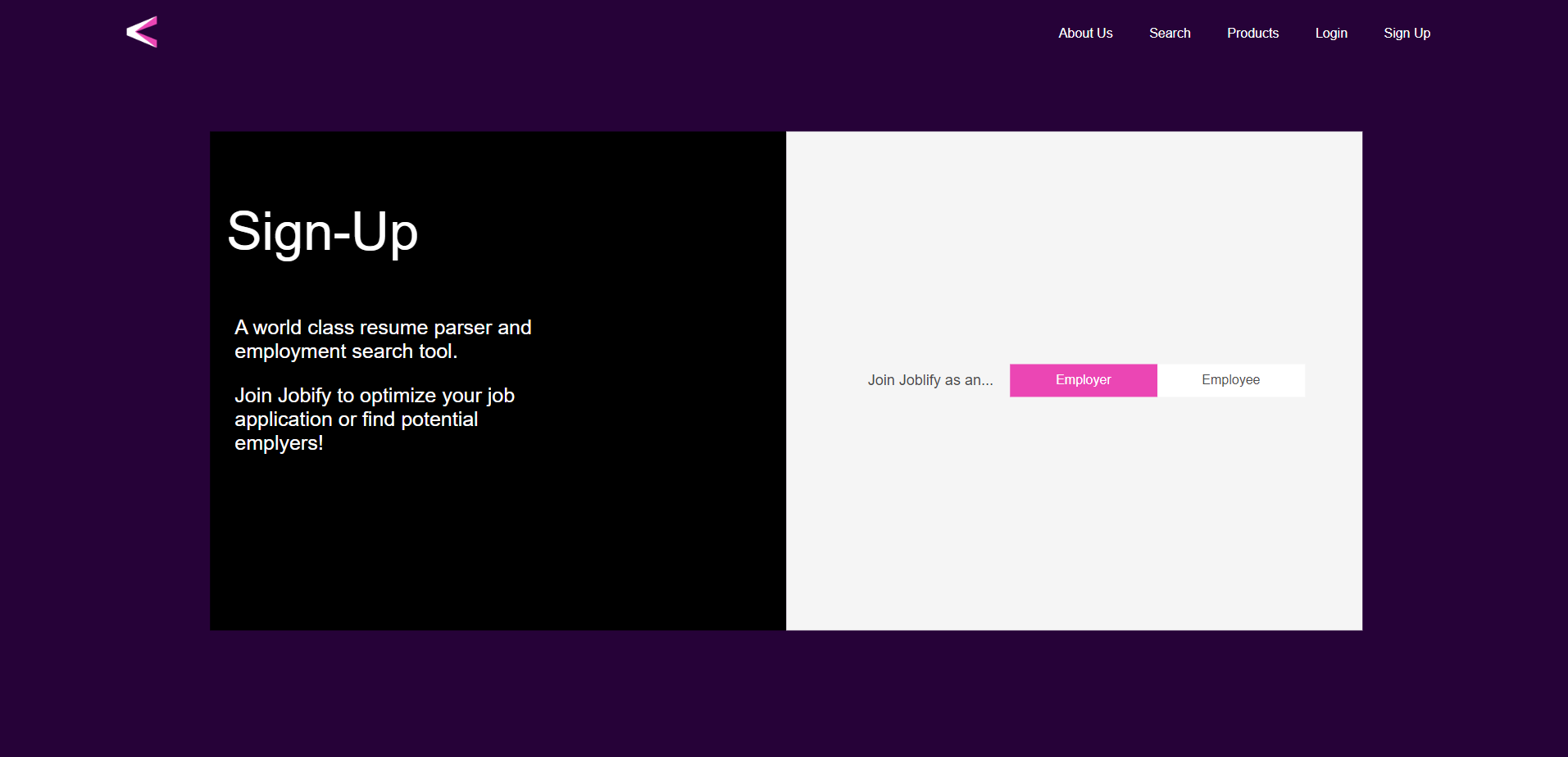This screenshot has width=1568, height=757.
Task: Navigate to the Login page
Action: tap(1331, 33)
